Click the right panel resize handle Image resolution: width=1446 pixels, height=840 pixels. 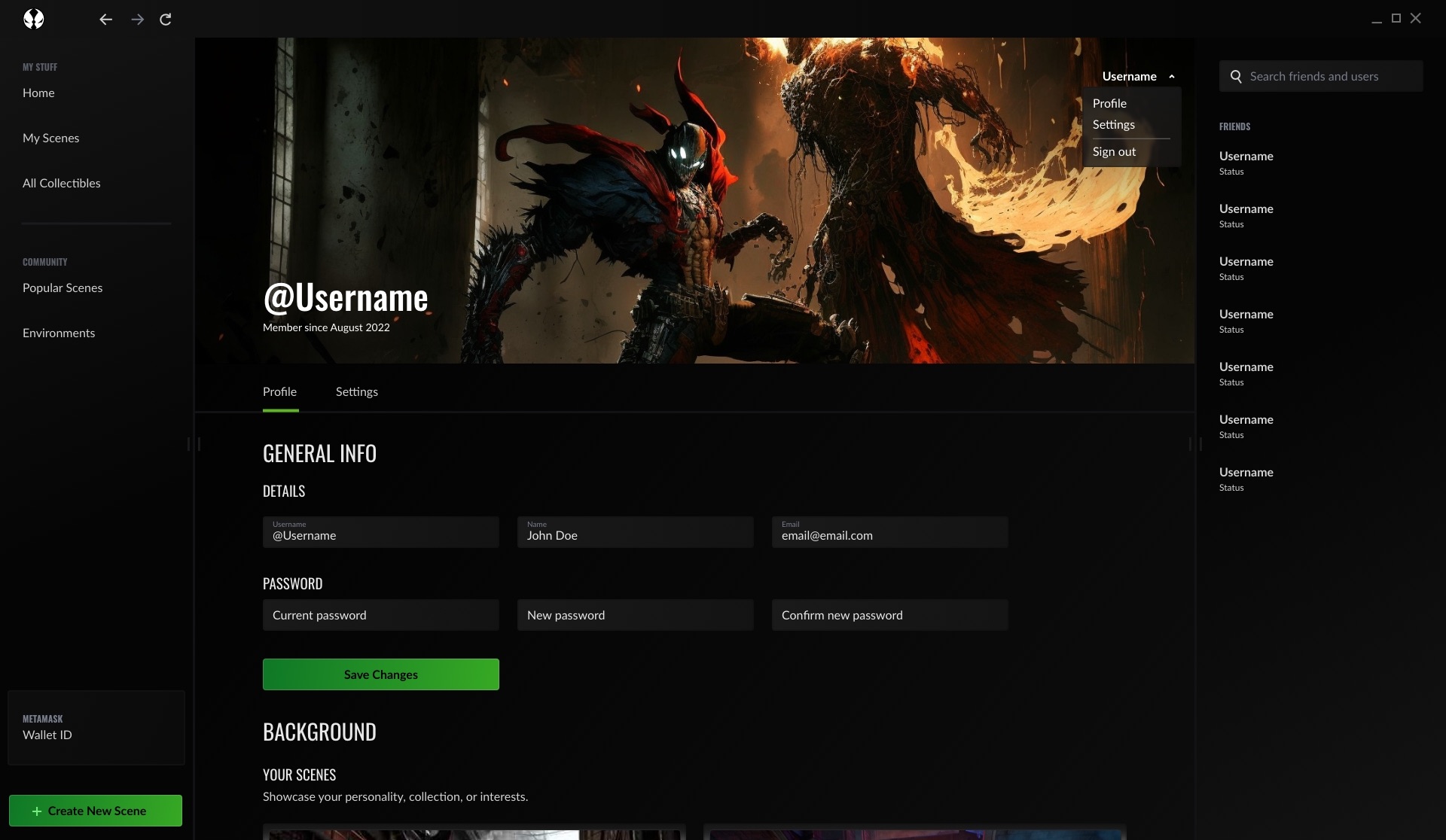[x=1195, y=444]
